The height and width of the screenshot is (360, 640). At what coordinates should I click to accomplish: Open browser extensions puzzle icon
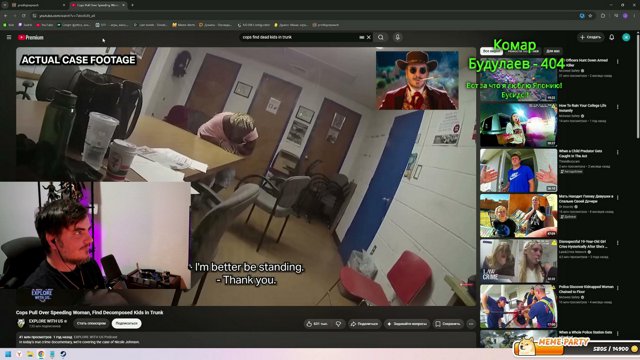tap(603, 16)
